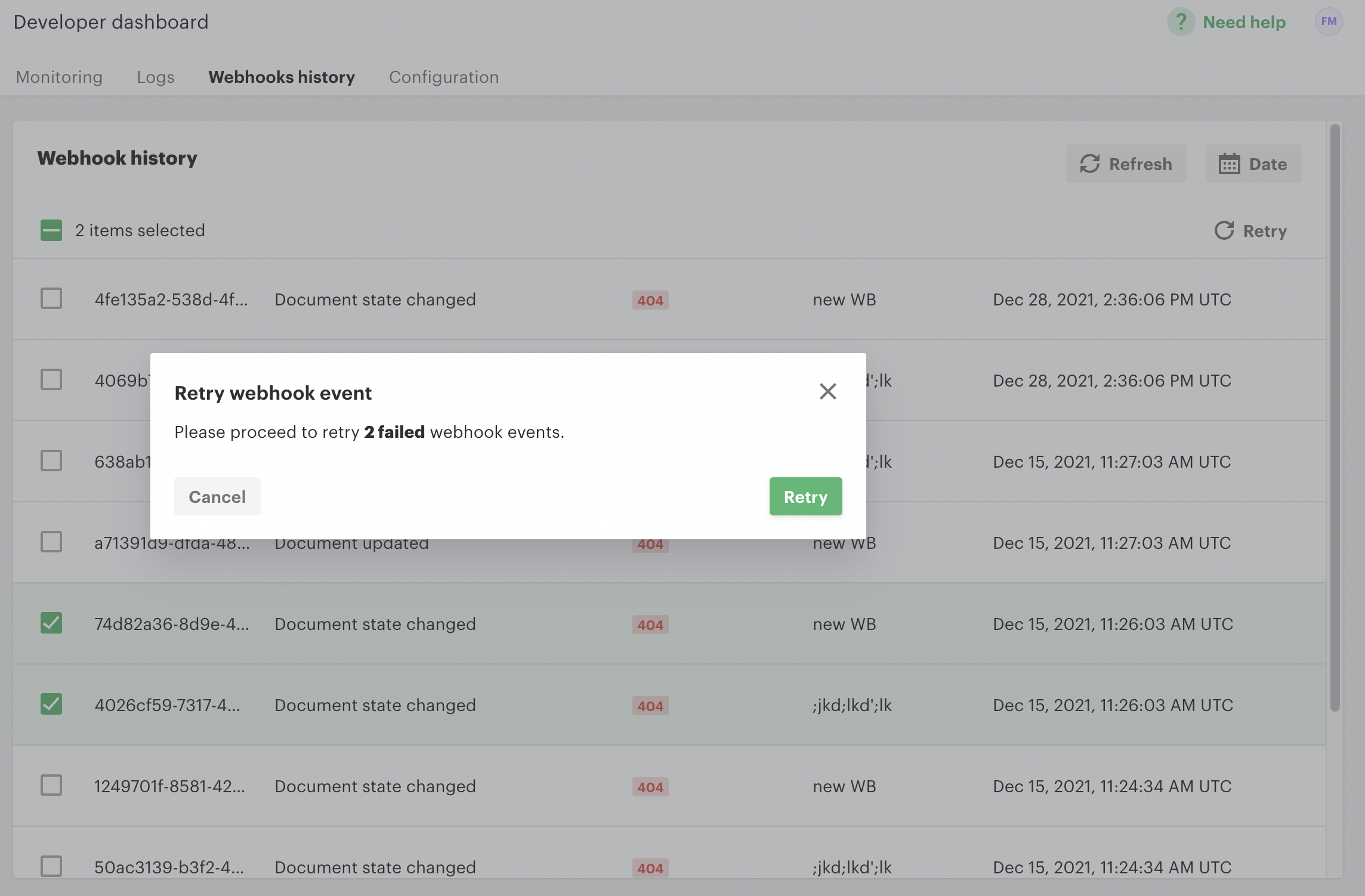This screenshot has width=1365, height=896.
Task: Click the Refresh arrows icon
Action: [x=1090, y=164]
